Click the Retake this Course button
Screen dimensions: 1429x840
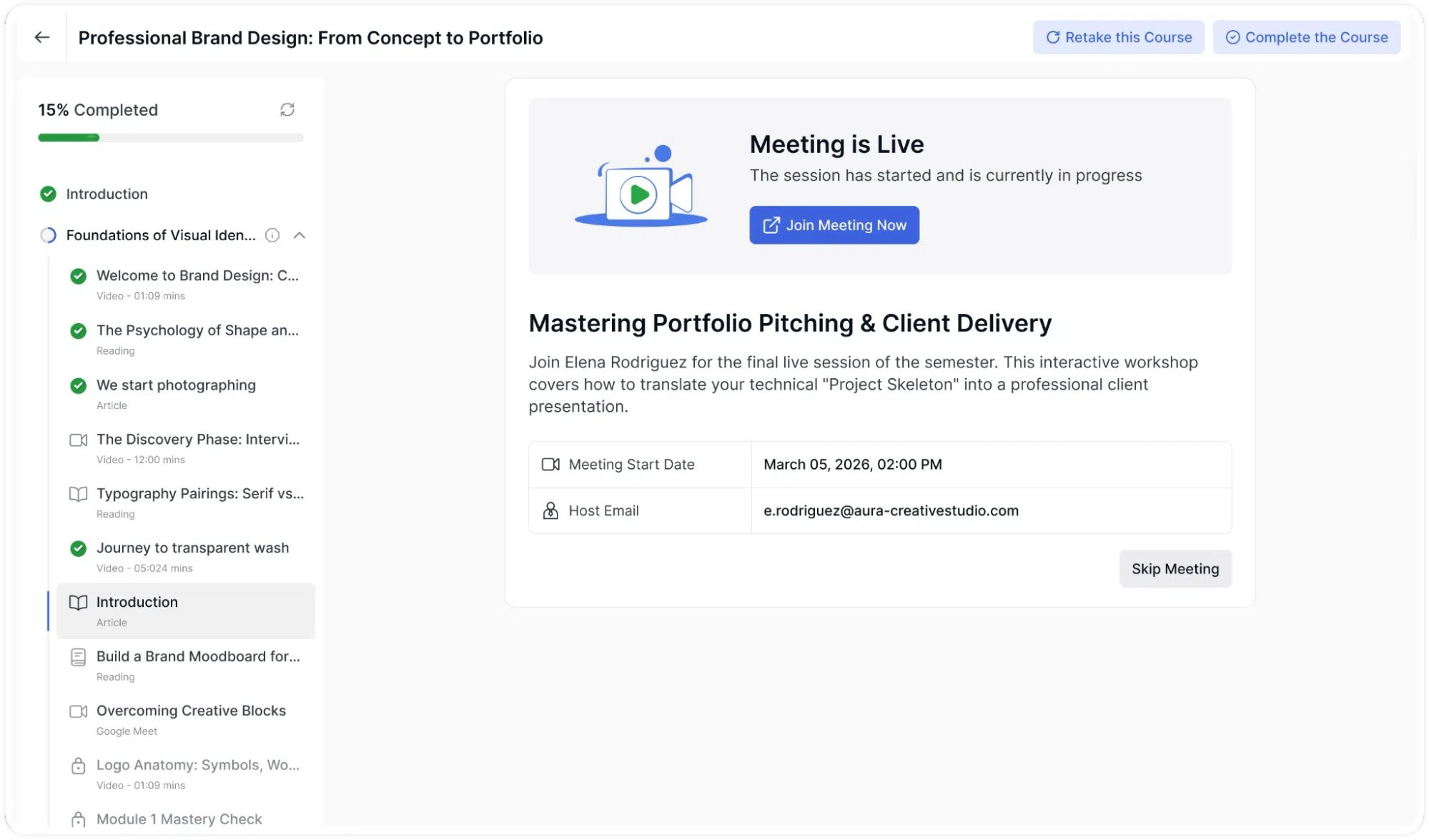[1119, 37]
